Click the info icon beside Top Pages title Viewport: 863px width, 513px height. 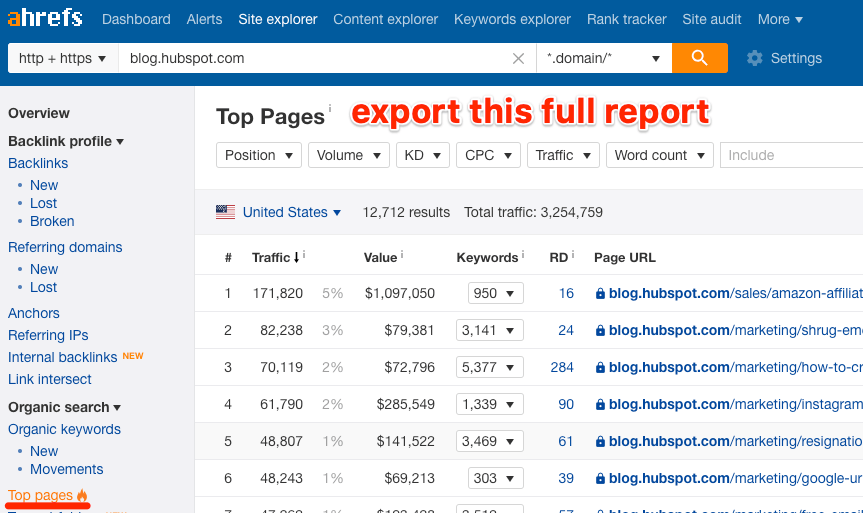pyautogui.click(x=330, y=108)
